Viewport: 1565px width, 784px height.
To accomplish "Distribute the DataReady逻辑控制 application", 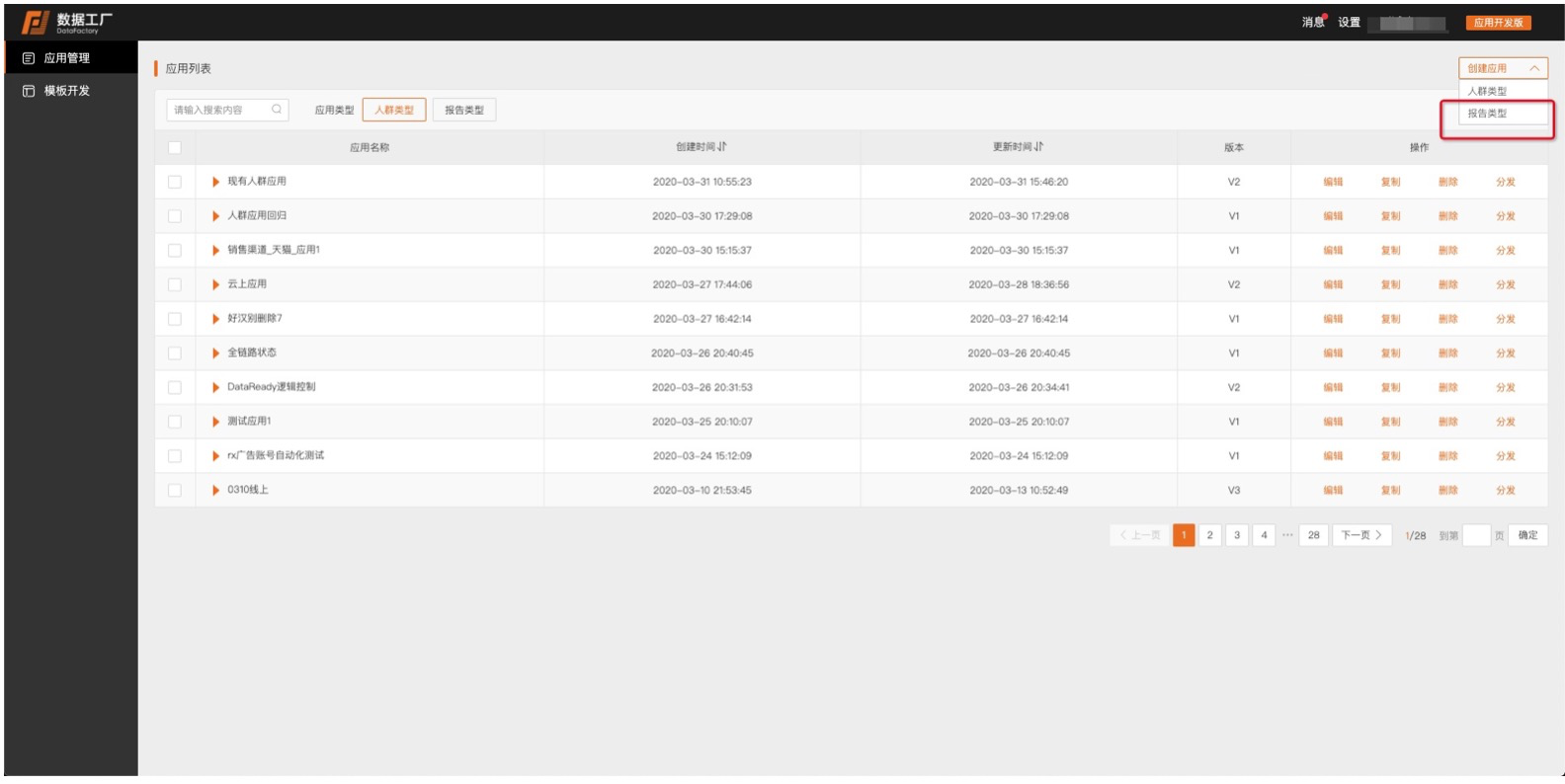I will (1505, 387).
